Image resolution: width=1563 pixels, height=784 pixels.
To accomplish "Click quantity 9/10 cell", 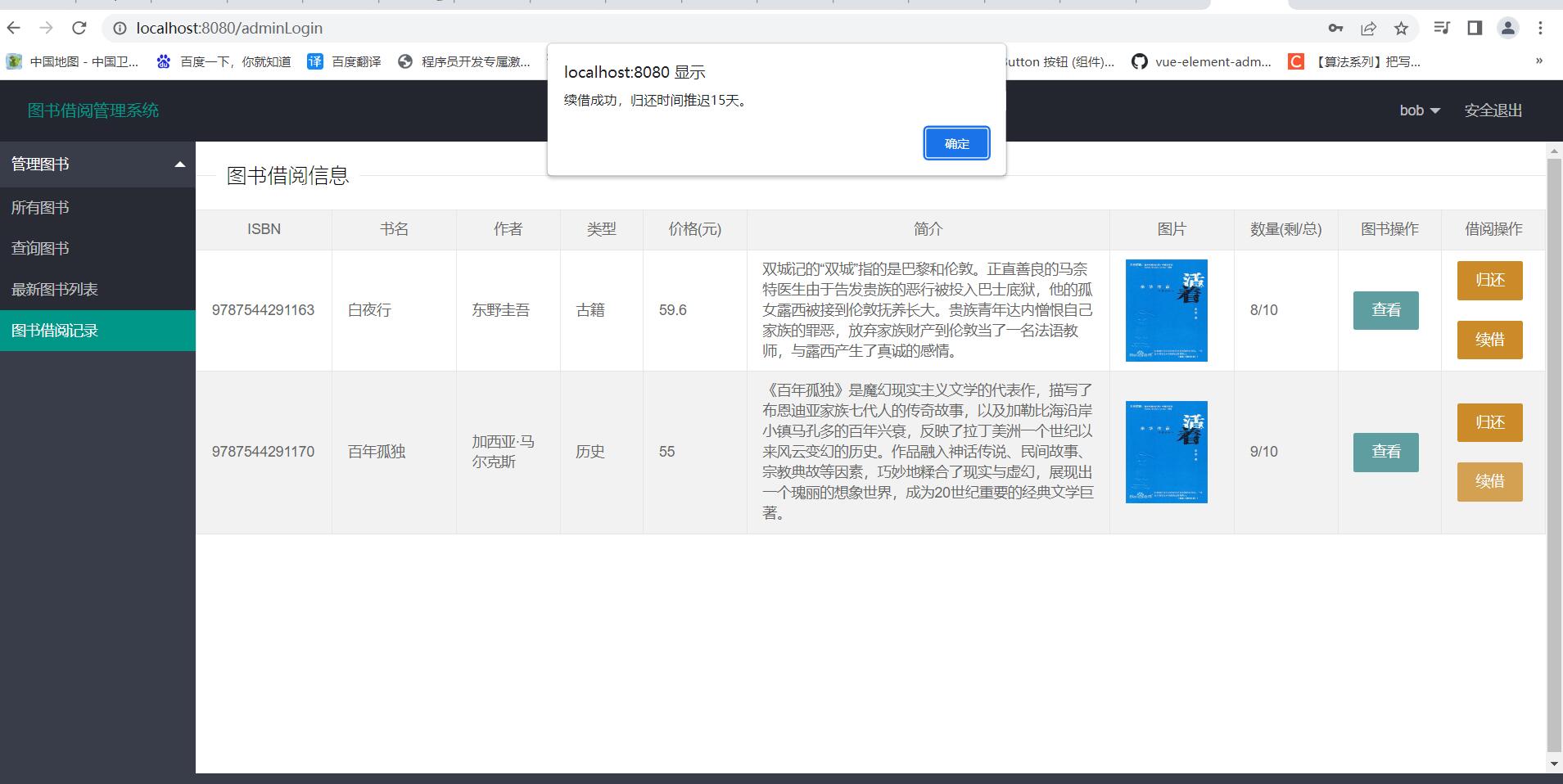I will (1286, 452).
